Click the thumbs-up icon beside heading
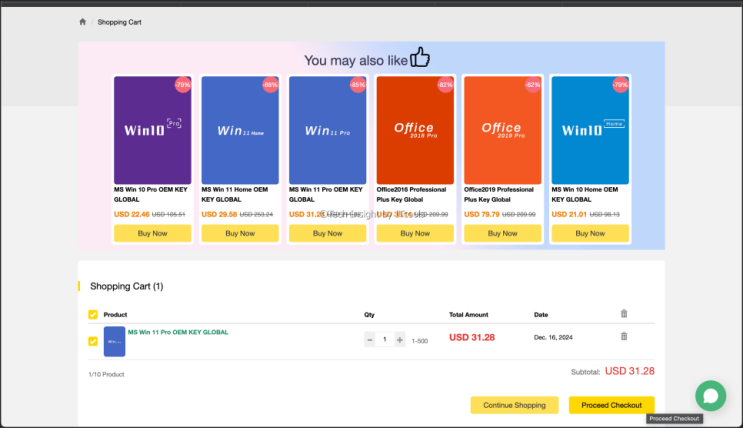 pos(420,57)
